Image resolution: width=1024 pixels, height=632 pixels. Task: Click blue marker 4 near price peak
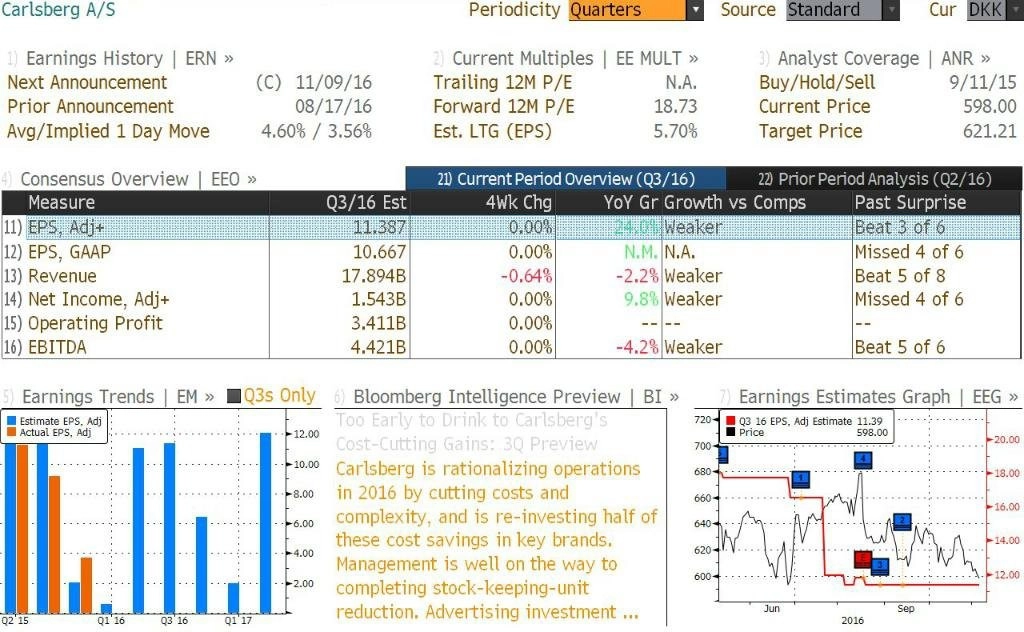point(863,459)
